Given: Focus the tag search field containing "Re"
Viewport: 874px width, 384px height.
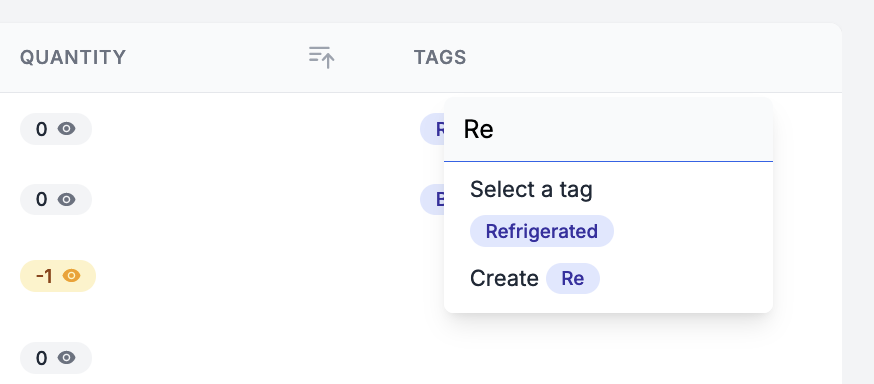Looking at the screenshot, I should [x=608, y=129].
